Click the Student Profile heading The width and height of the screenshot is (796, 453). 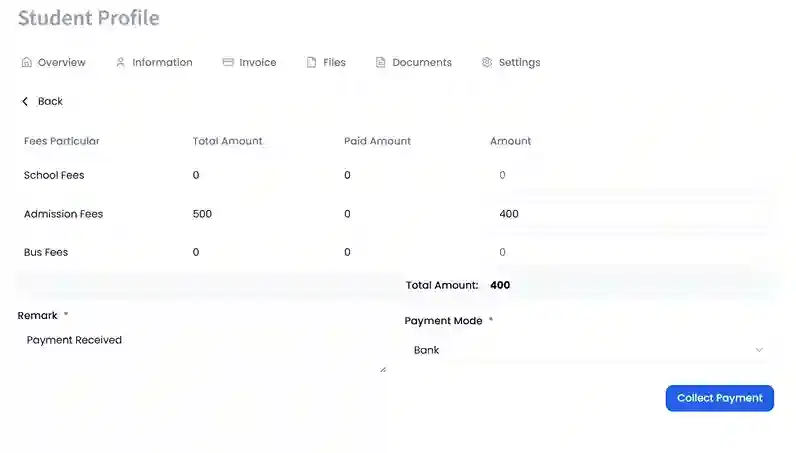point(89,18)
